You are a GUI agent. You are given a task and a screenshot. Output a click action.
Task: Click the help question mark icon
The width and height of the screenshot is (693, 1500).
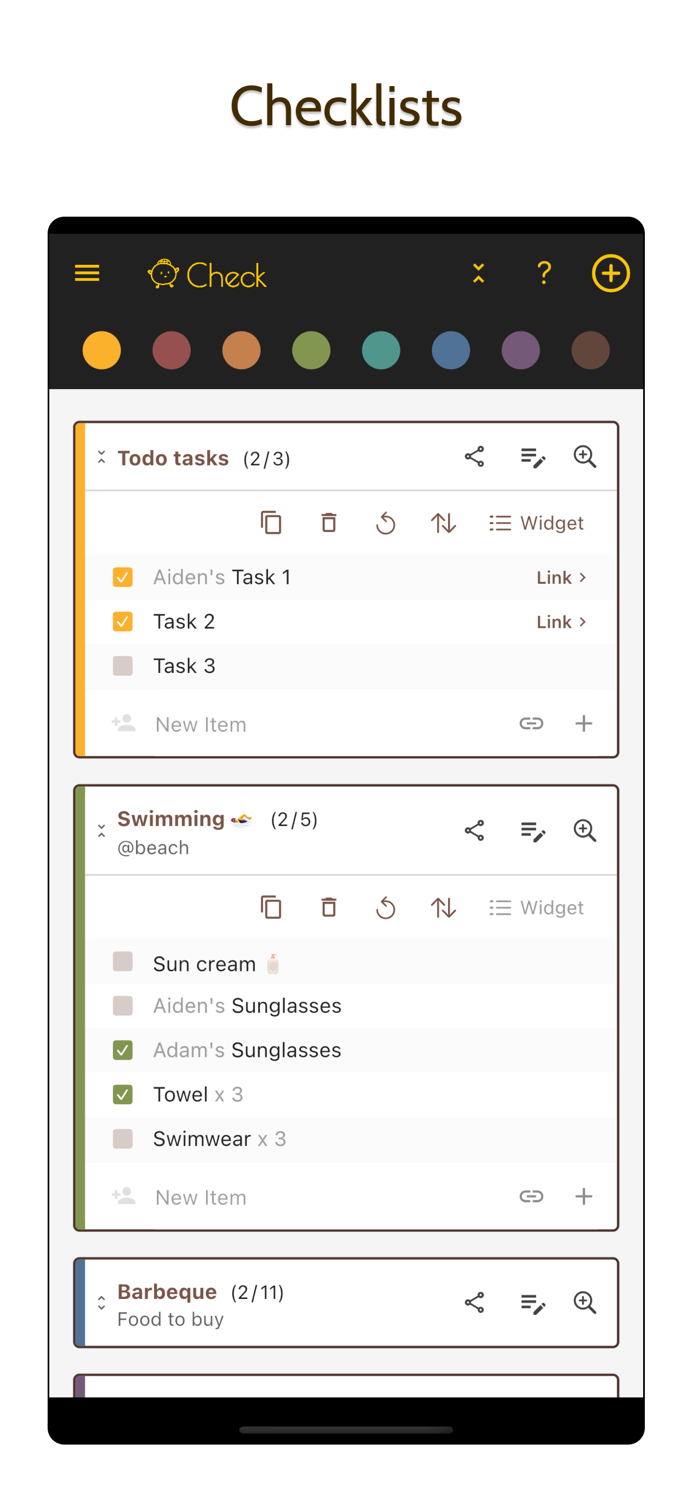544,273
